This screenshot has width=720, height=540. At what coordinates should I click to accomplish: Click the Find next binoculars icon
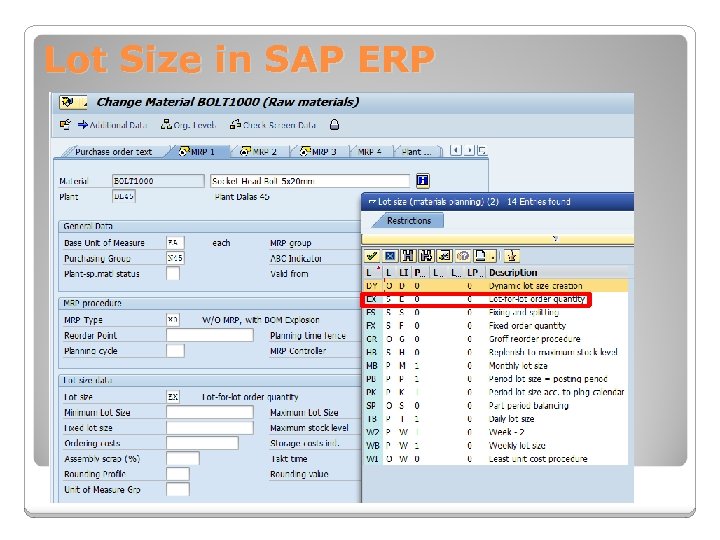click(x=426, y=256)
